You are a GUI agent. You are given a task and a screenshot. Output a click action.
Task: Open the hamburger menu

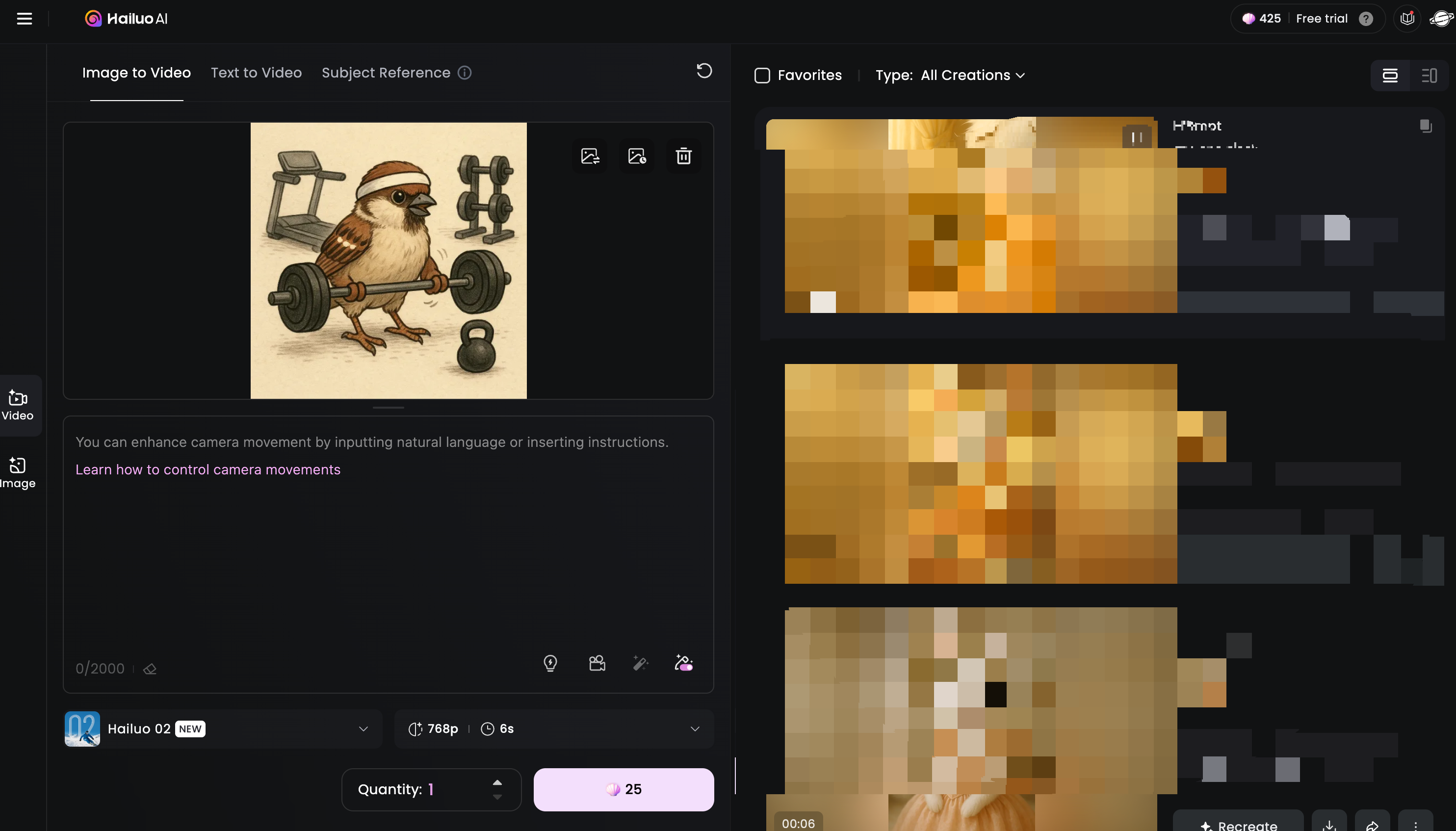24,19
